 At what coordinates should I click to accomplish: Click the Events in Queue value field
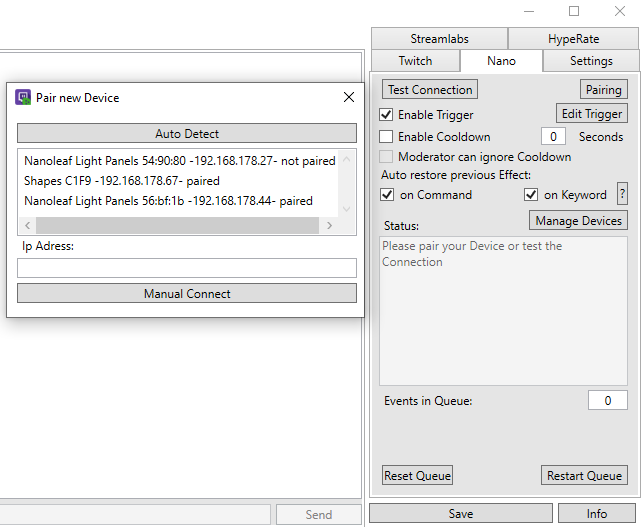(x=608, y=400)
